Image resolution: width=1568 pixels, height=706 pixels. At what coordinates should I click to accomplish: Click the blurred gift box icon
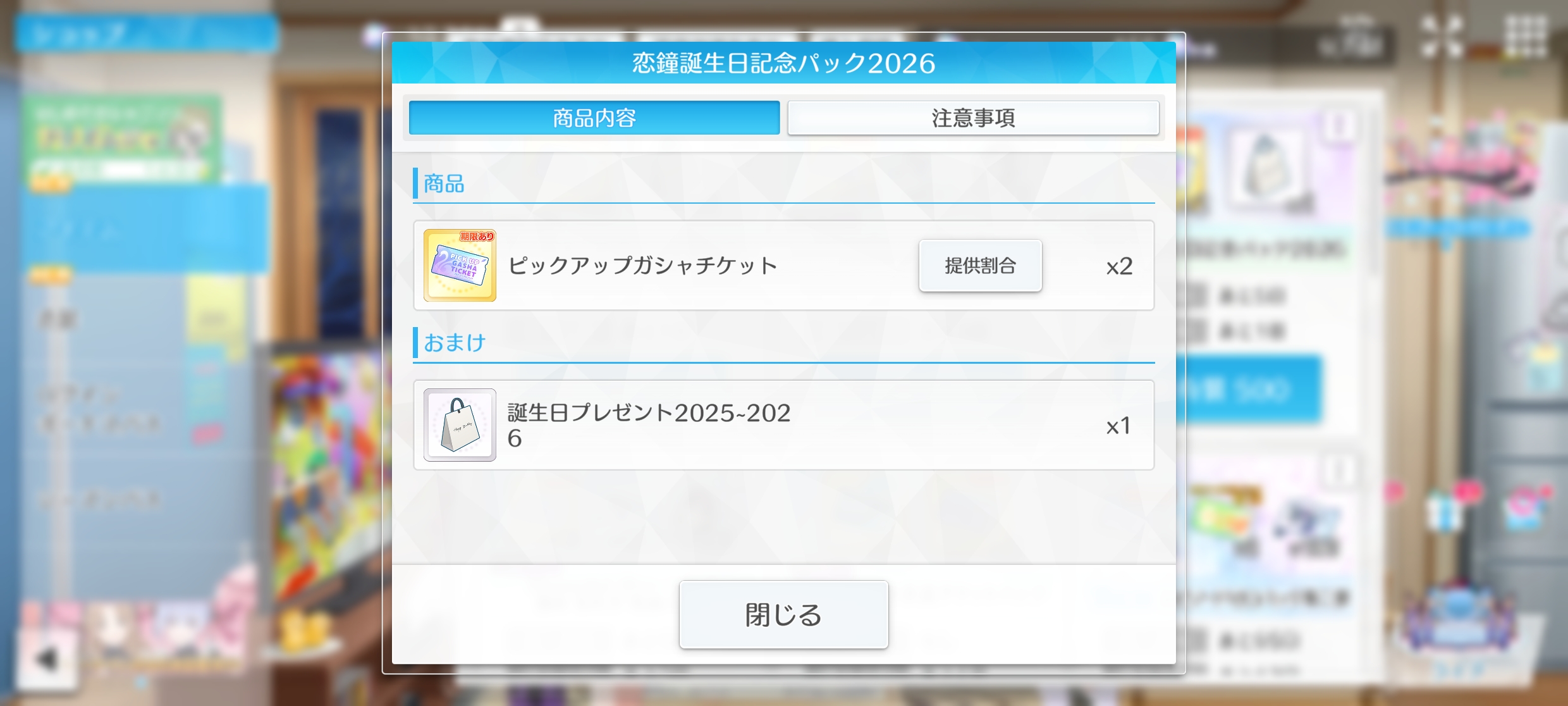[1445, 511]
